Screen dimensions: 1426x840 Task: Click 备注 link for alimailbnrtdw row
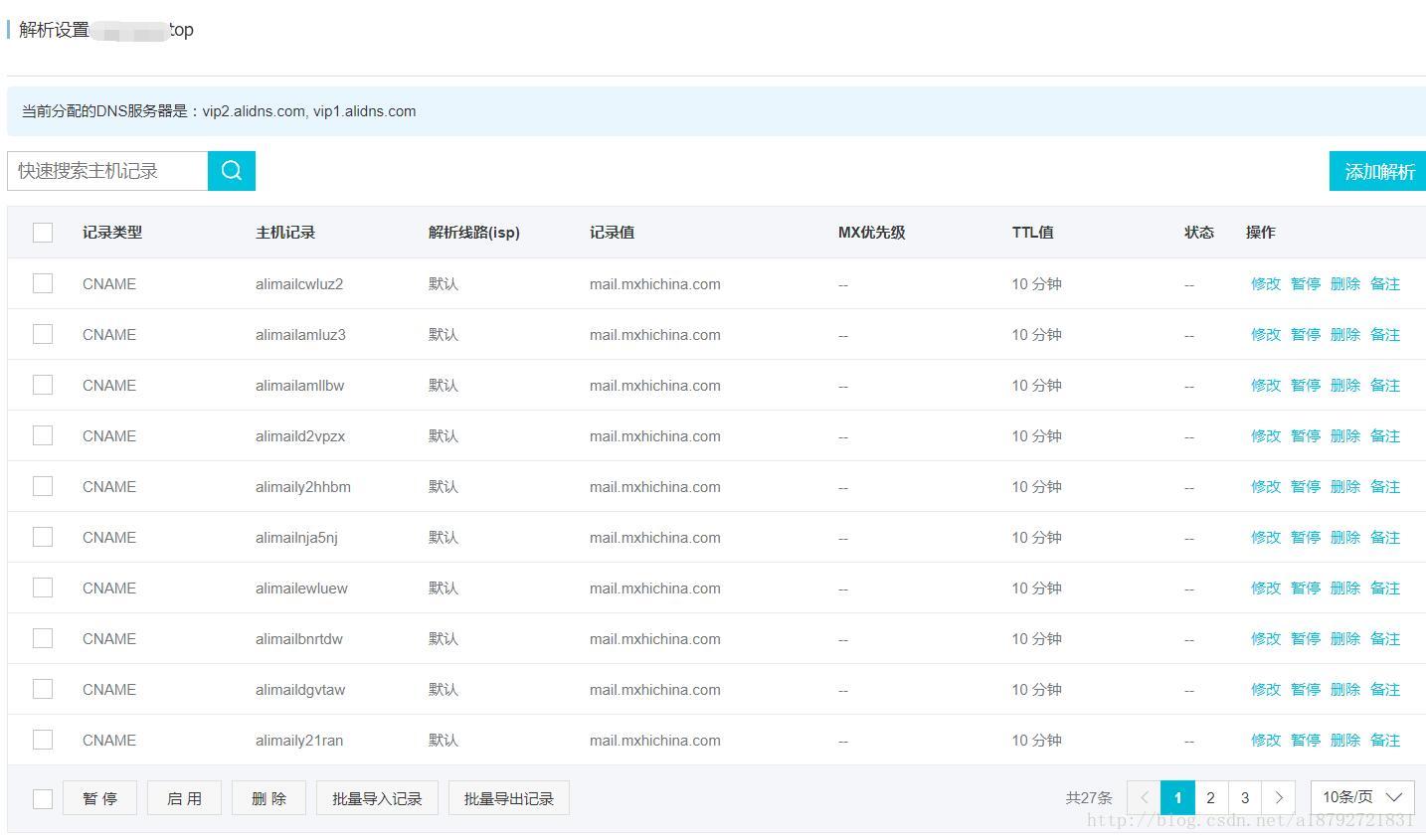(1384, 639)
